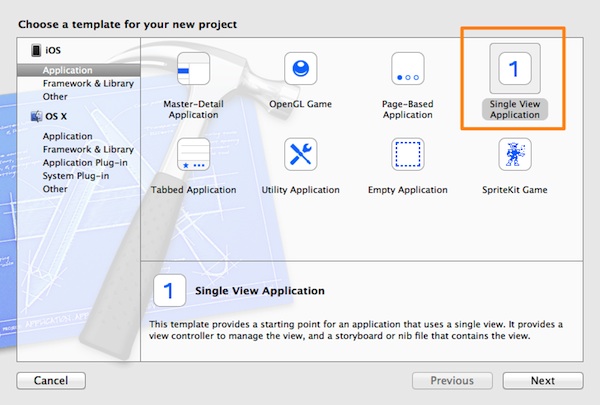Select the Single View Application icon
Viewport: 600px width, 405px height.
514,71
